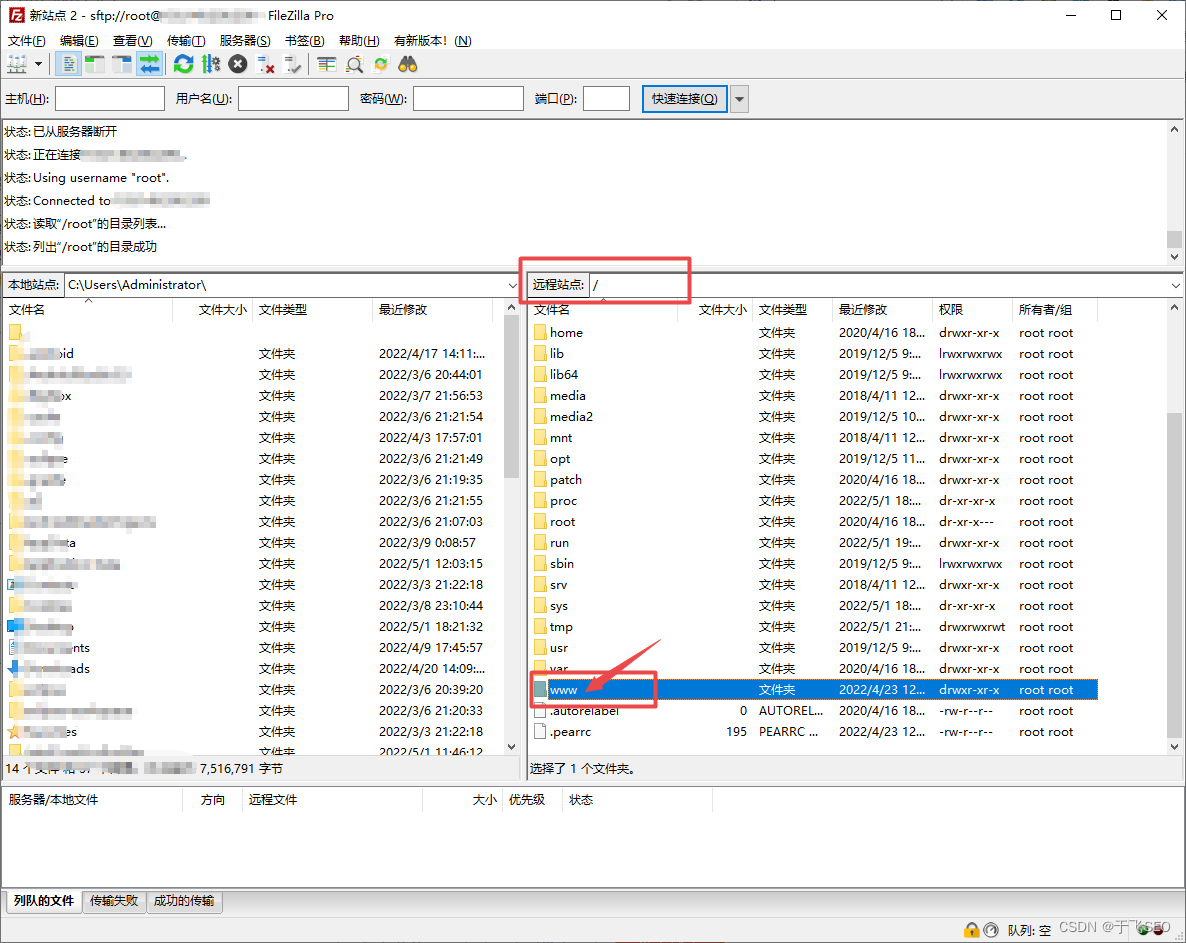Viewport: 1186px width, 943px height.
Task: Toggle synchronized browsing
Action: pos(380,64)
